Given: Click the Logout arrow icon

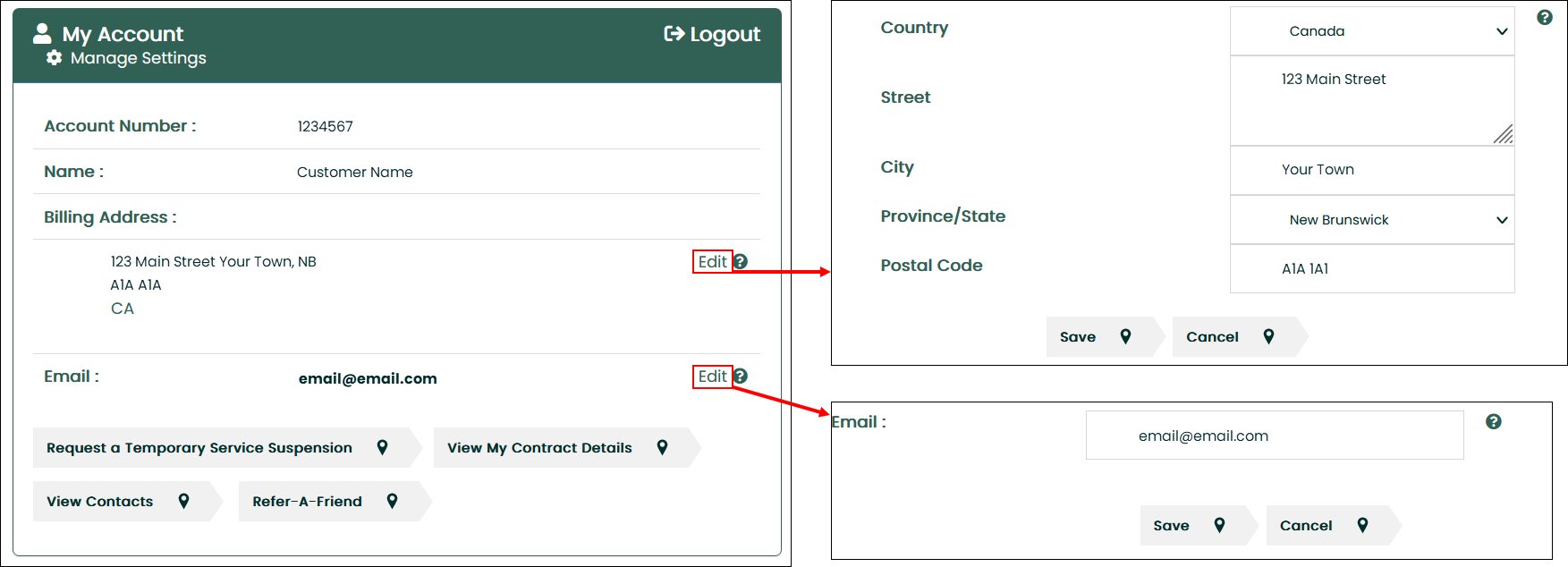Looking at the screenshot, I should (x=674, y=34).
